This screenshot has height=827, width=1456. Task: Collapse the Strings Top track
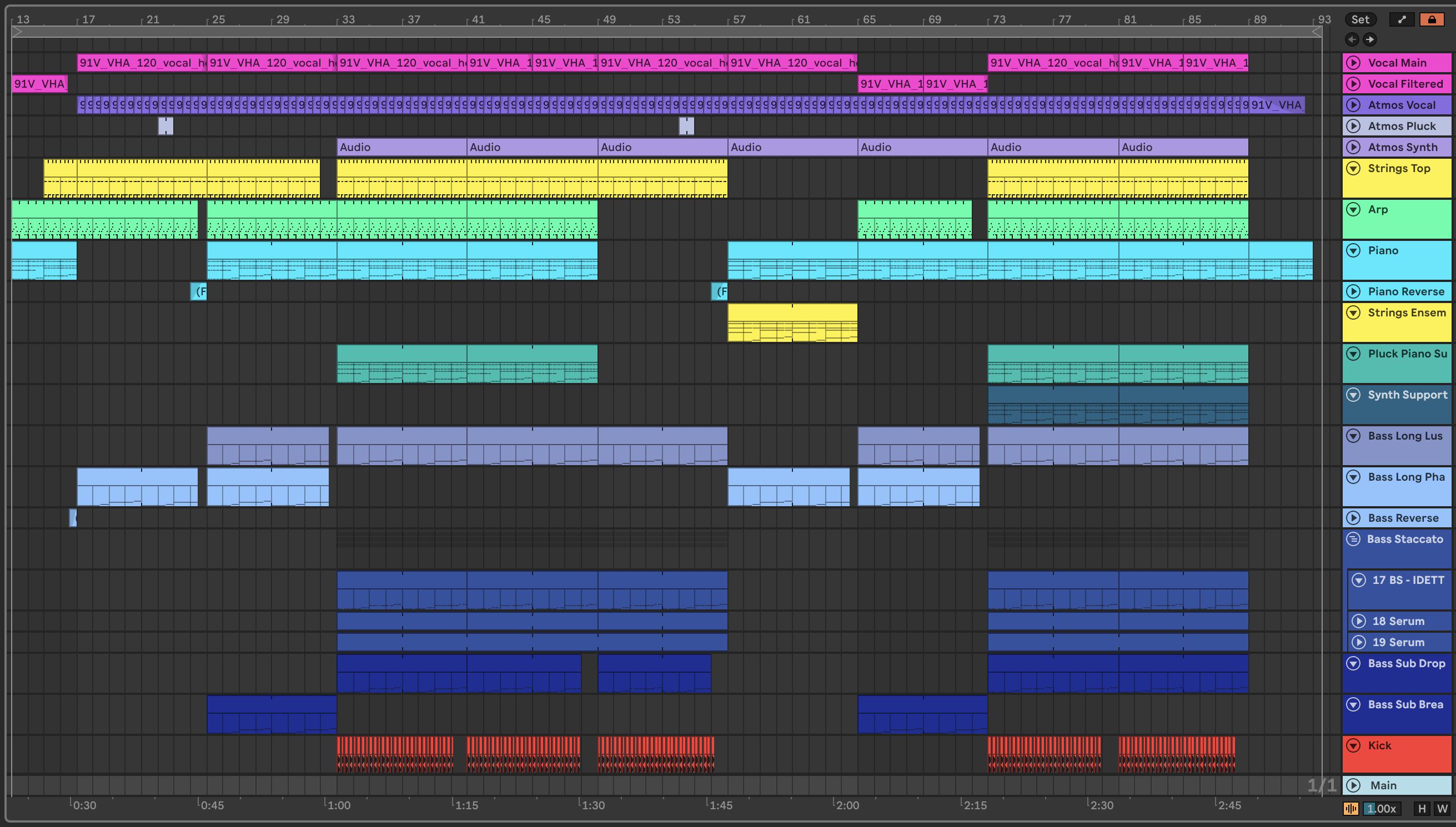pyautogui.click(x=1354, y=168)
